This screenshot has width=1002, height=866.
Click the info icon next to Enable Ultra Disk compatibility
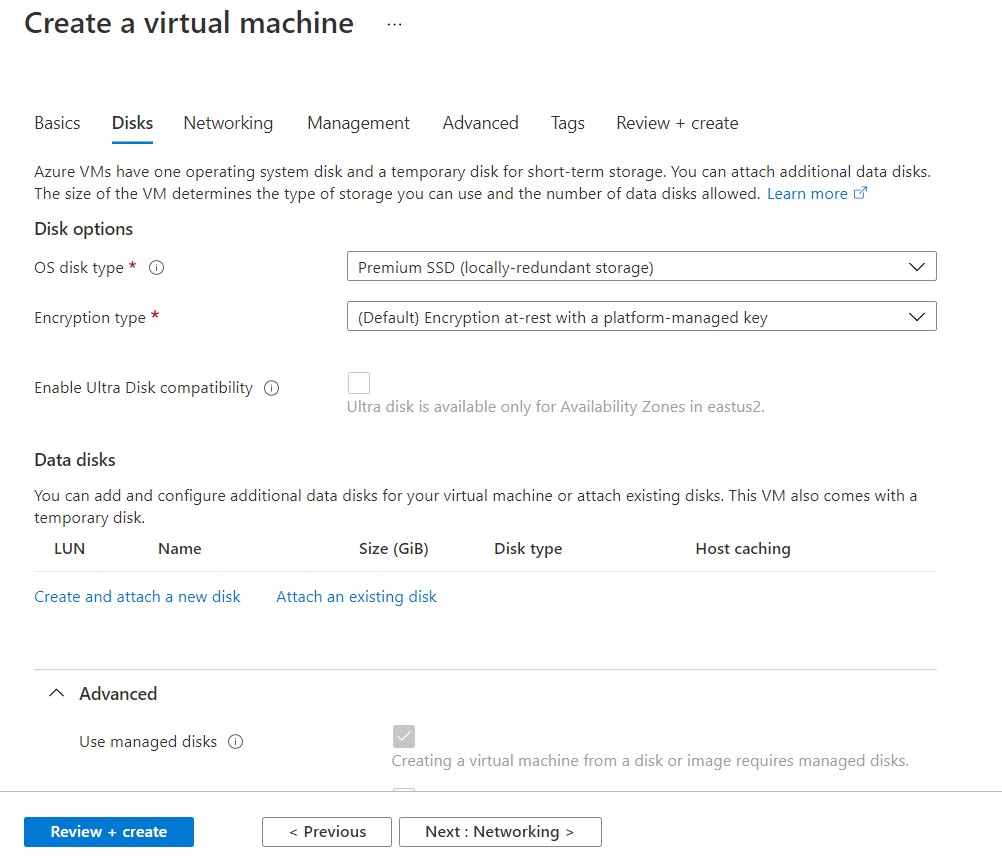tap(271, 388)
